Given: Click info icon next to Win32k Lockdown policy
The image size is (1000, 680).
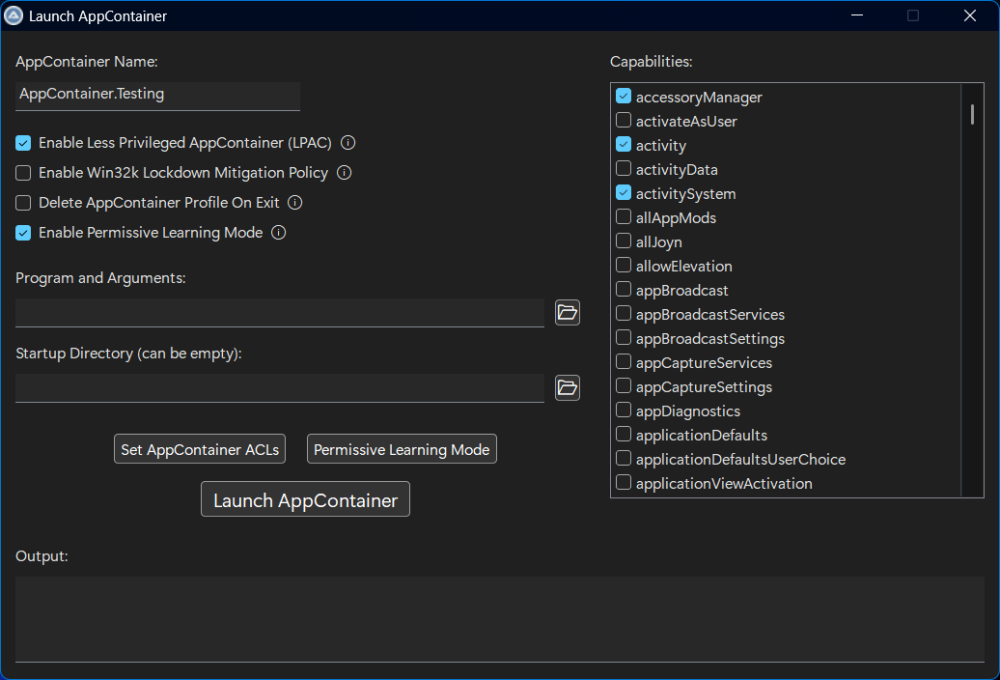Looking at the screenshot, I should click(x=344, y=173).
